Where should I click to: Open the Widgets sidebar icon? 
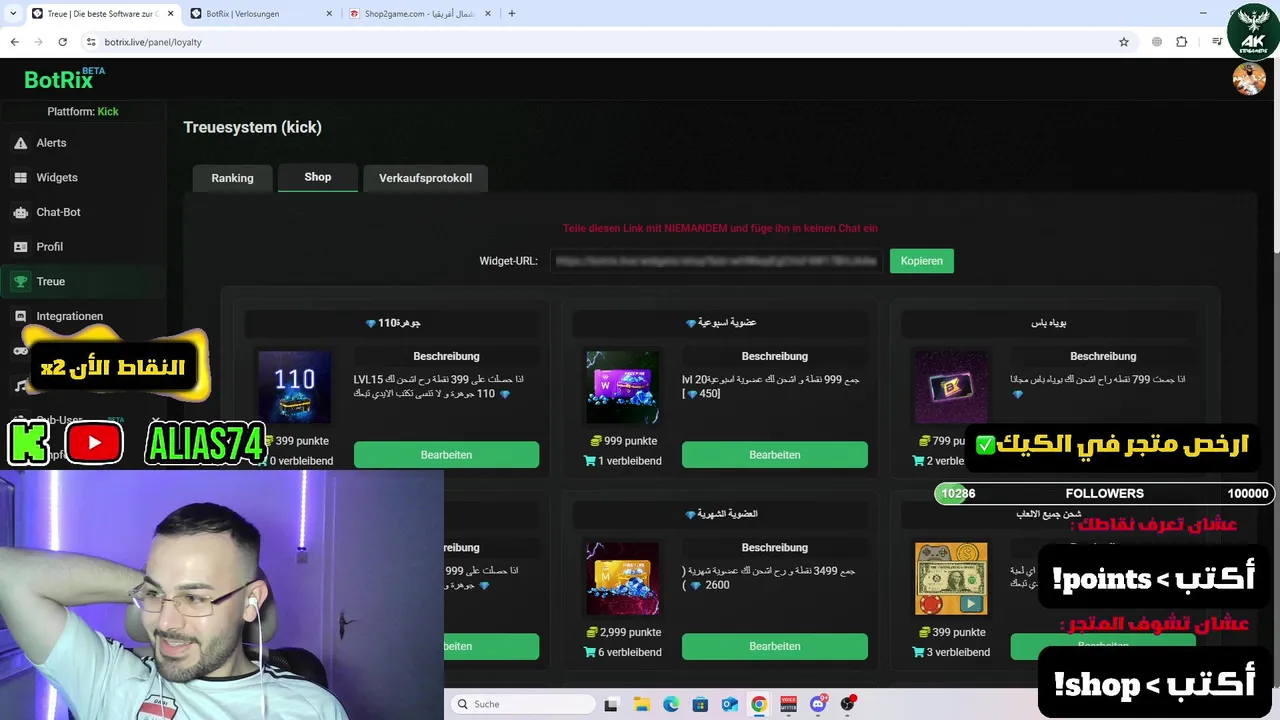20,177
